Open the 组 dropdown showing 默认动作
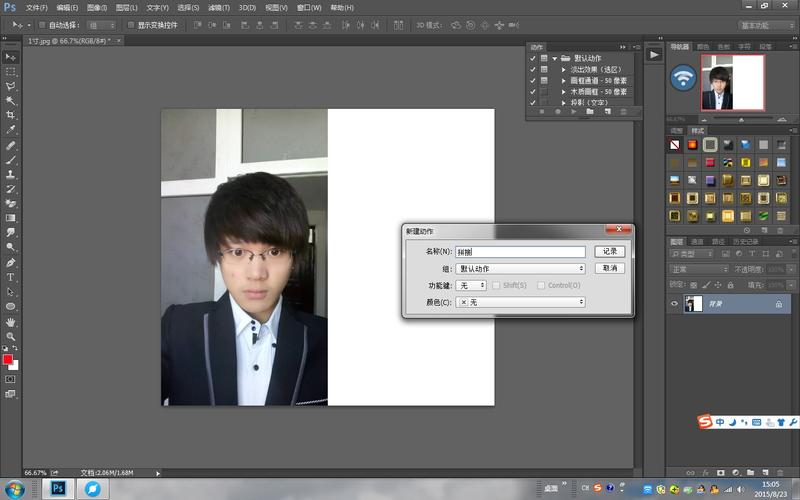This screenshot has height=500, width=800. click(520, 269)
